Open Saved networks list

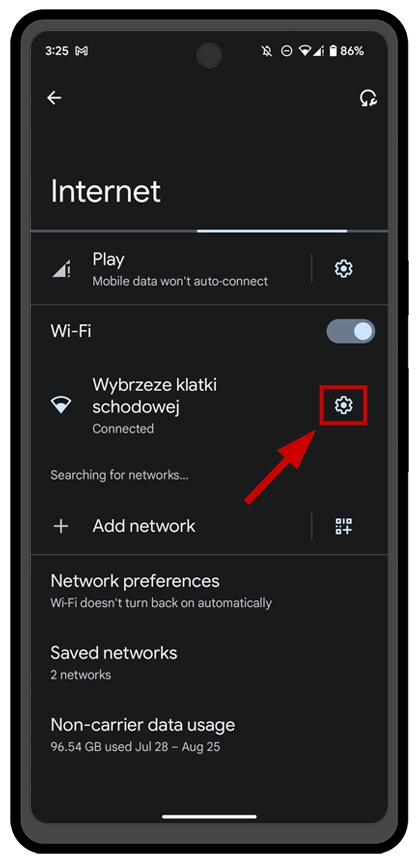209,663
